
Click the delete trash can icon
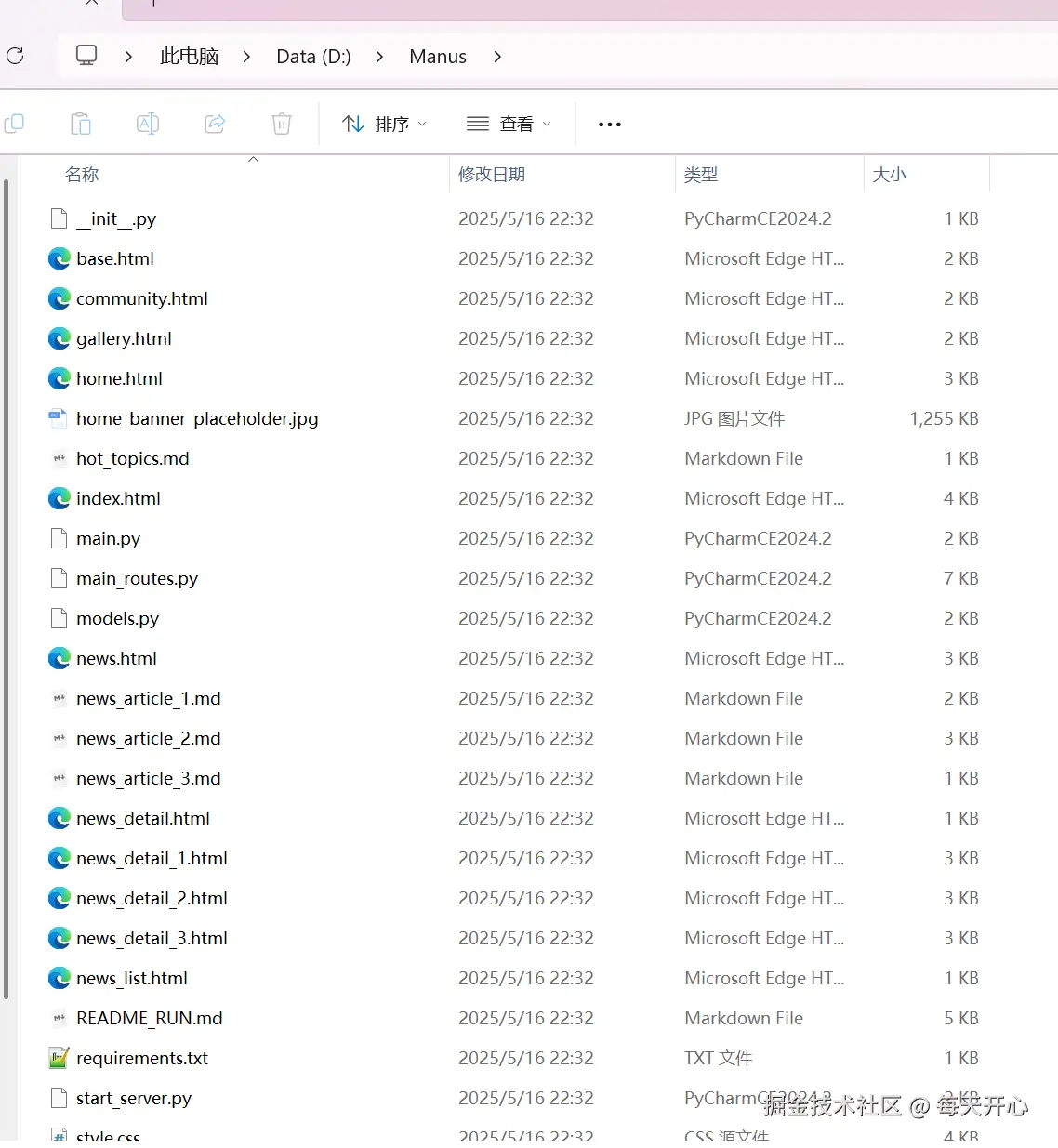282,124
